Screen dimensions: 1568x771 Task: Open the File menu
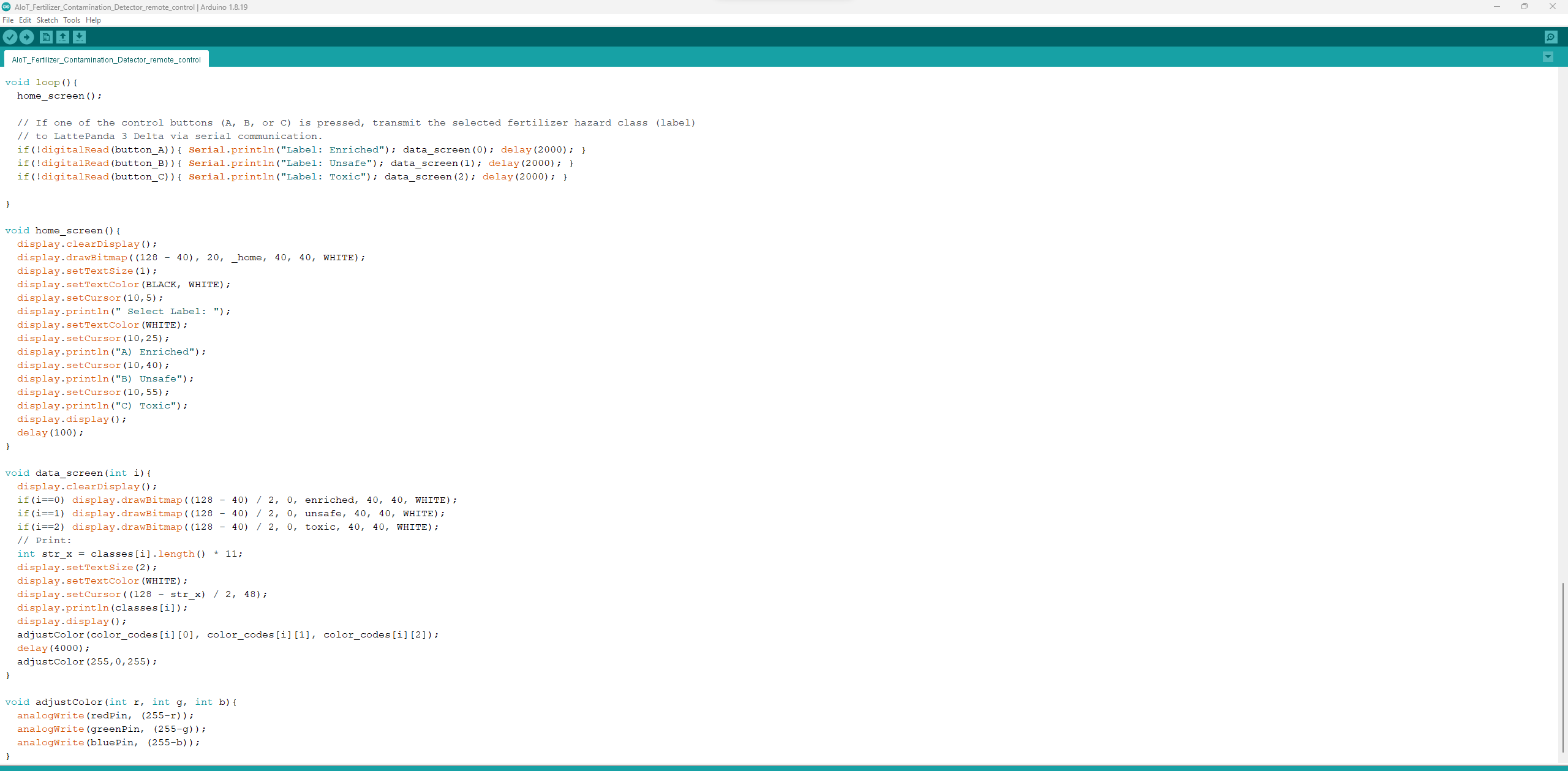click(x=8, y=20)
